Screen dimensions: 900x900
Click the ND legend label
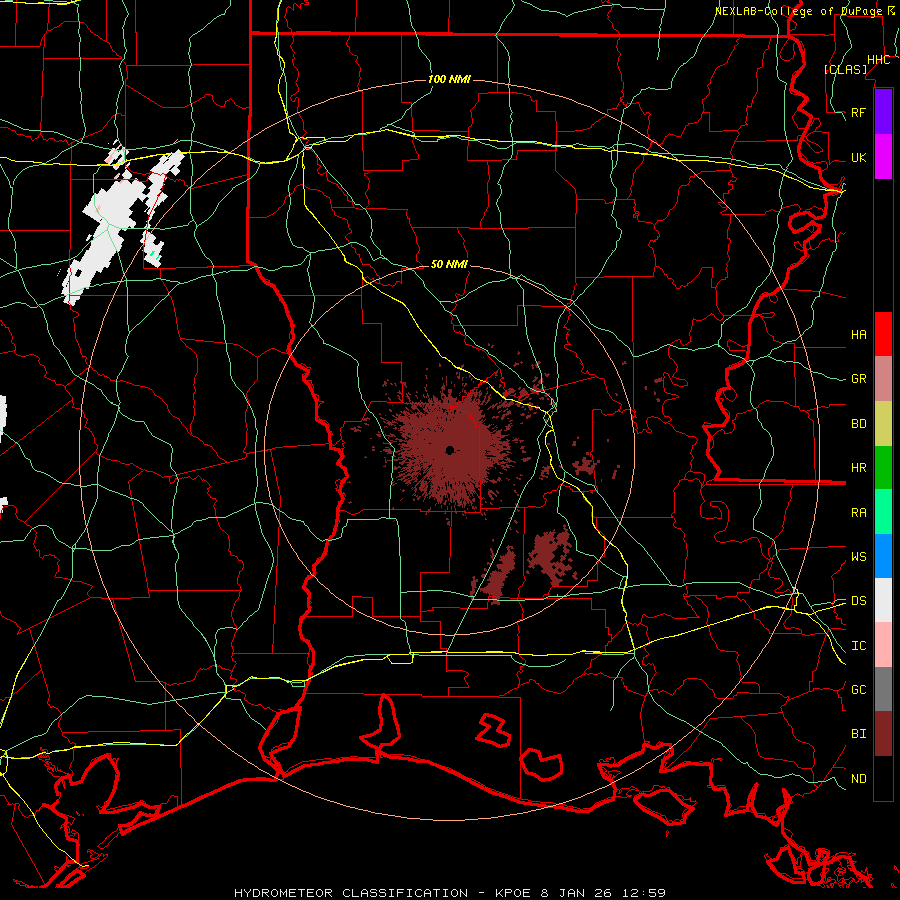click(x=858, y=779)
